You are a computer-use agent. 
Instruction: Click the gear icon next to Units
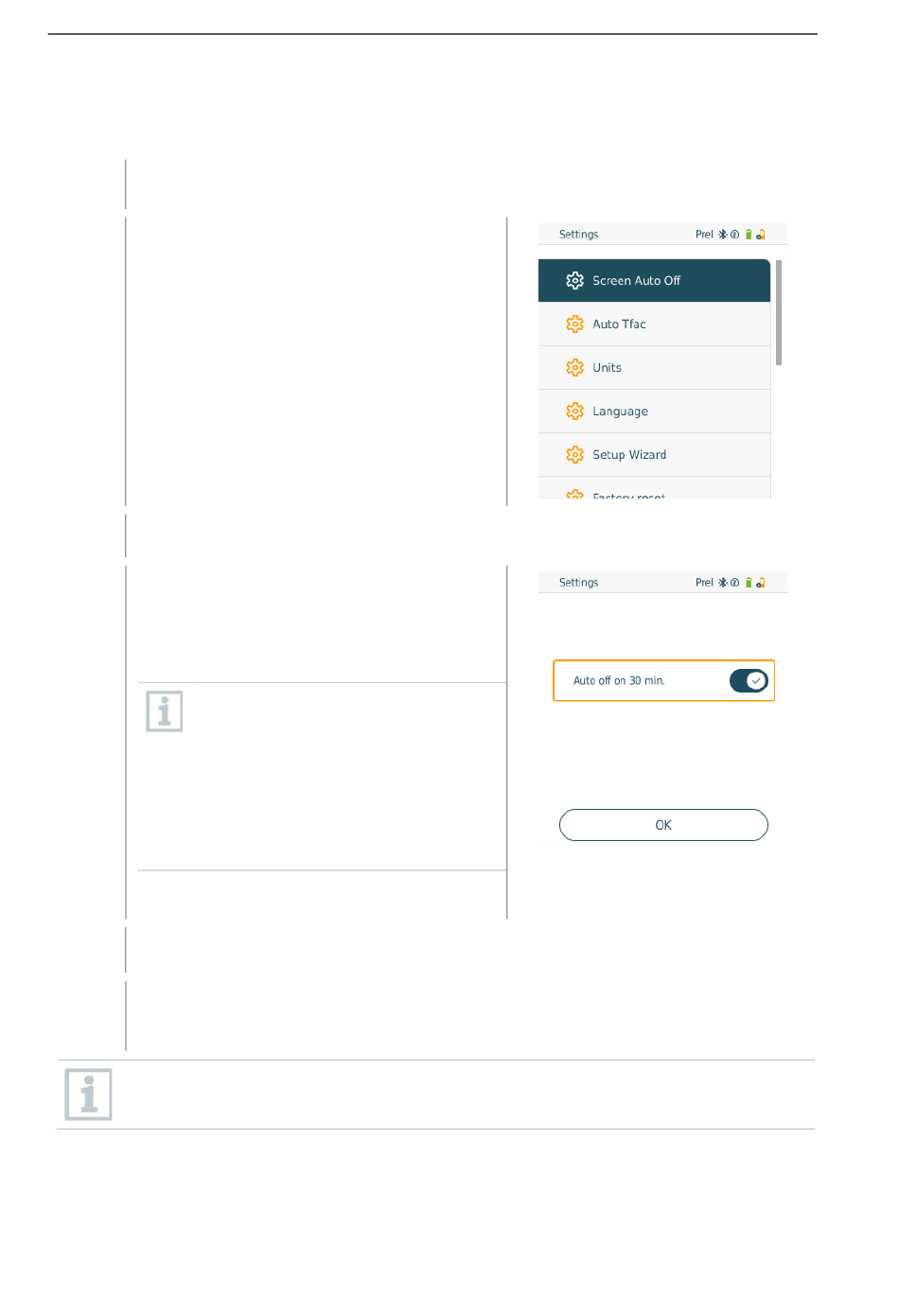(574, 368)
